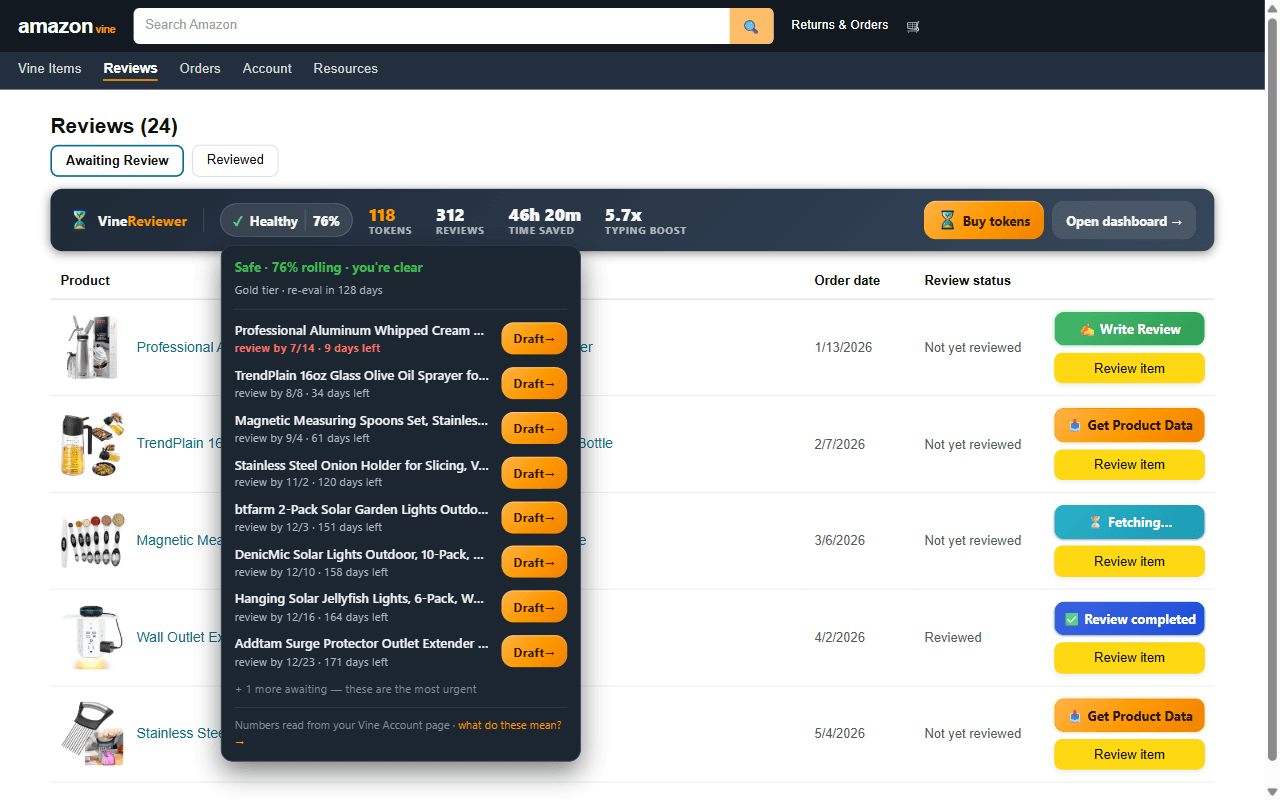This screenshot has width=1280, height=800.
Task: Click the Write Review button
Action: pyautogui.click(x=1129, y=329)
